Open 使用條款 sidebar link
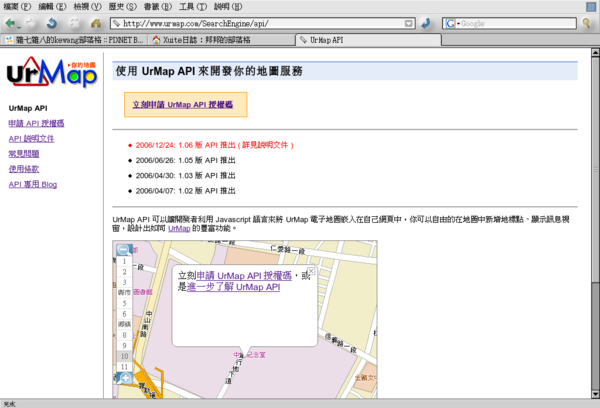The image size is (600, 408). [24, 169]
